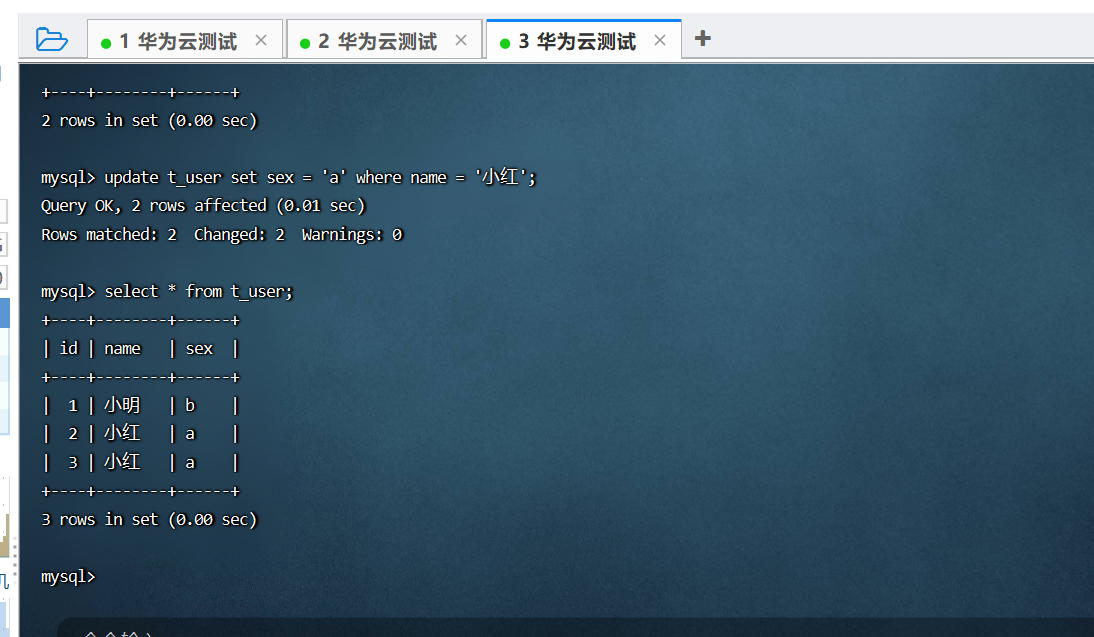1094x637 pixels.
Task: Click '2 rows in set (0.00 sec)' line
Action: tap(149, 120)
